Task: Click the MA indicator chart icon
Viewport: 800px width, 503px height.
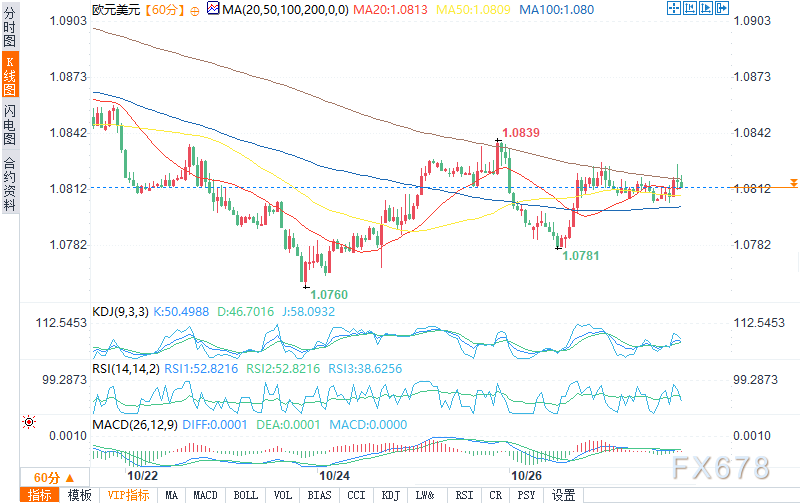Action: pyautogui.click(x=214, y=8)
